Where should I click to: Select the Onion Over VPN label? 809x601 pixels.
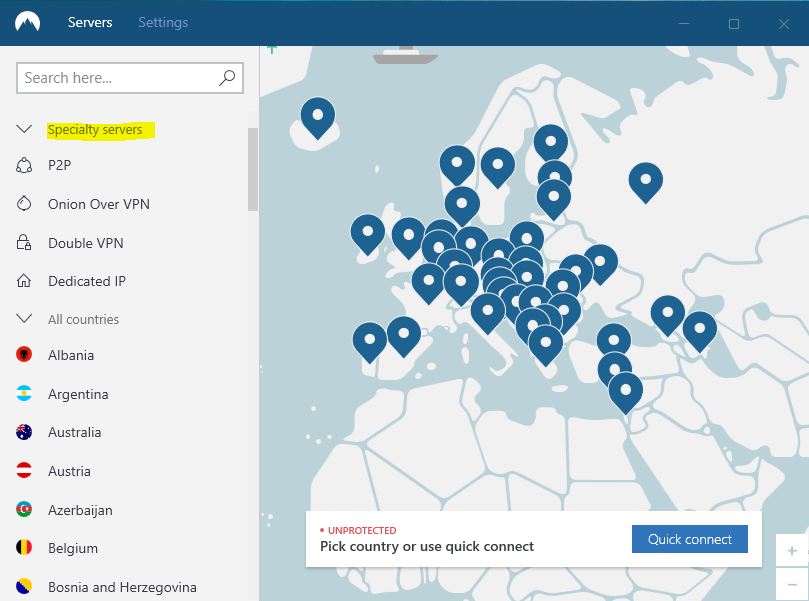coord(99,204)
